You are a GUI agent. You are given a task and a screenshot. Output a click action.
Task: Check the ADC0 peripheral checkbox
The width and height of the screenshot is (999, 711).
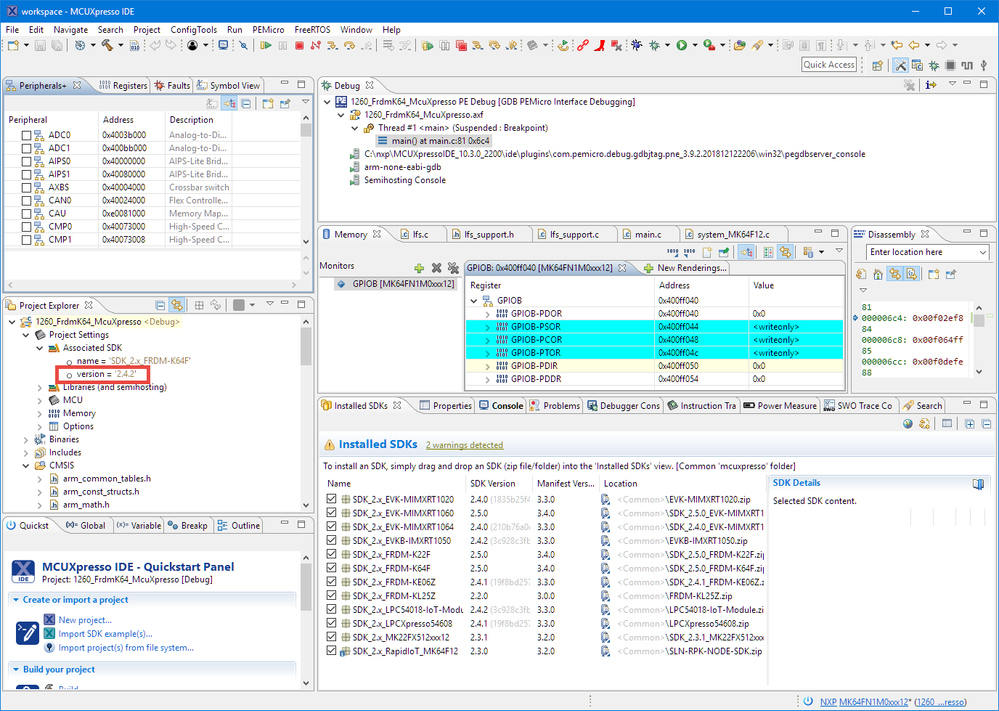click(x=27, y=135)
